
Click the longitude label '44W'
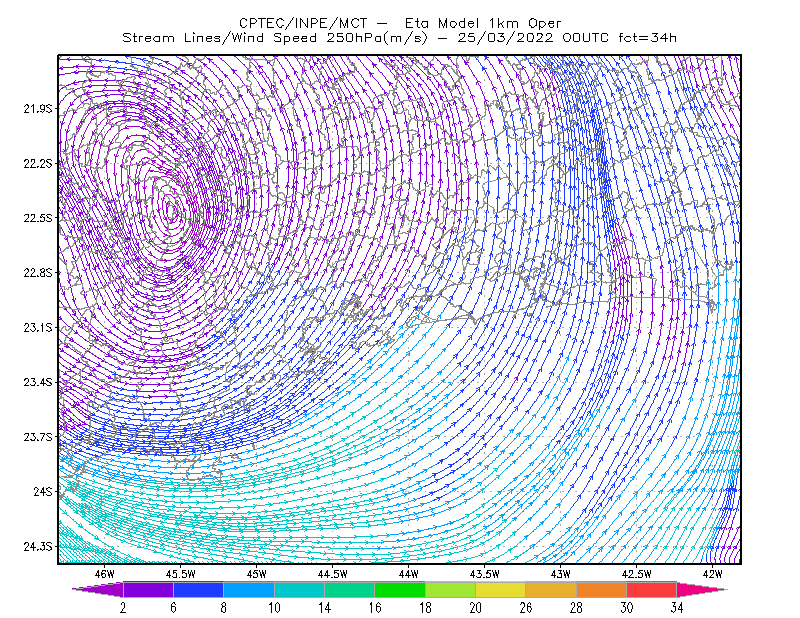(x=409, y=574)
